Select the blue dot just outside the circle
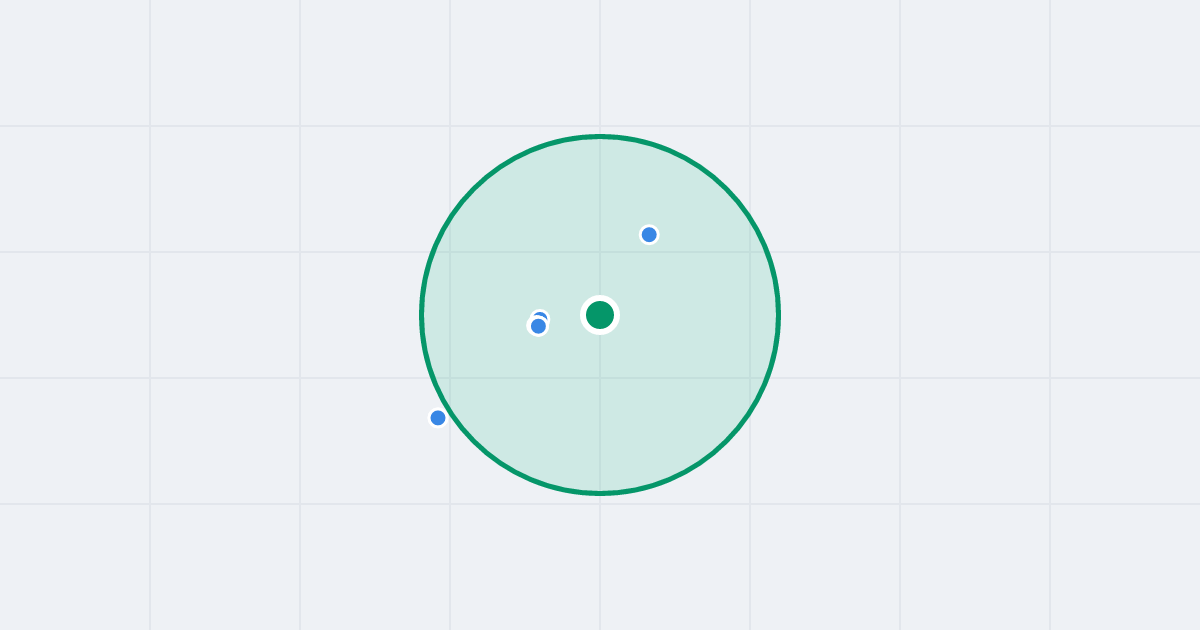The image size is (1200, 630). point(438,418)
